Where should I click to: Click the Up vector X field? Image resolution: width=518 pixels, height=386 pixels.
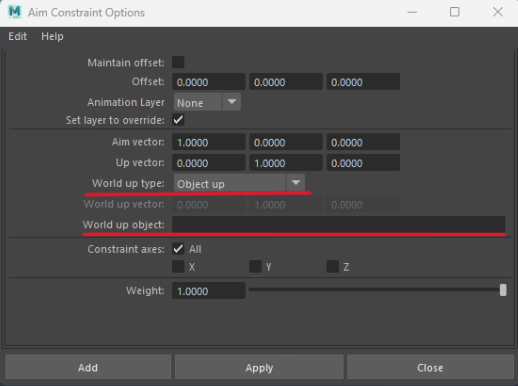click(209, 163)
